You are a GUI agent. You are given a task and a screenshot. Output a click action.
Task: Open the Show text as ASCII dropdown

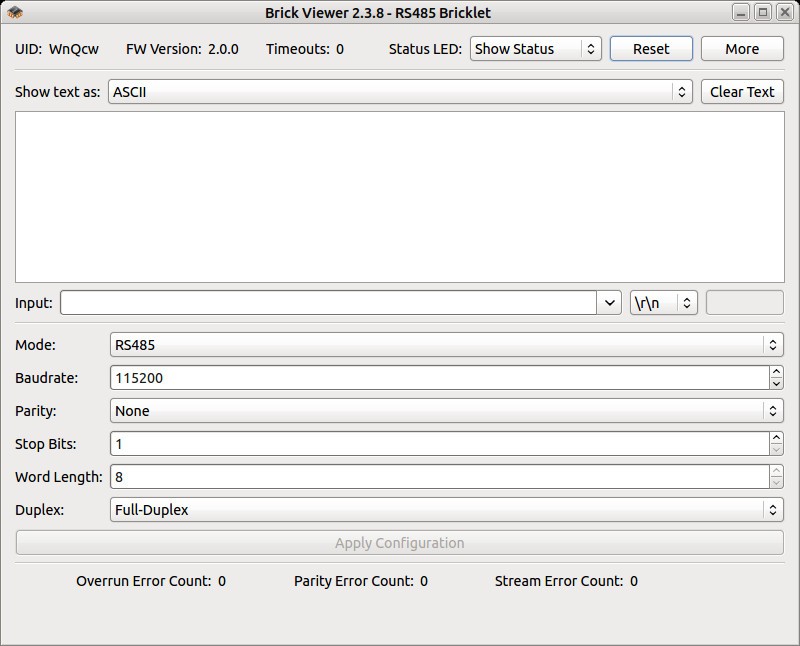(x=400, y=92)
